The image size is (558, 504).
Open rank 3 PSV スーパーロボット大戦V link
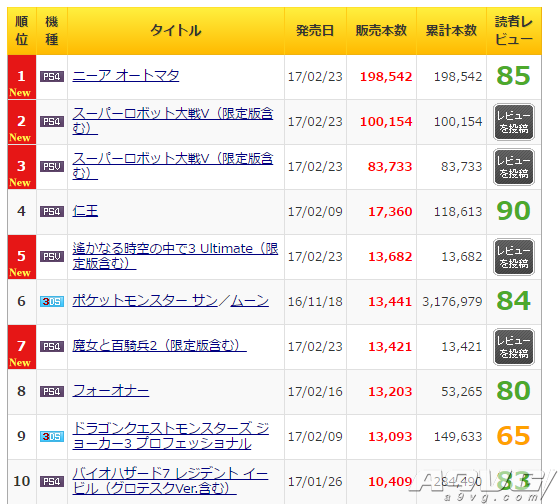[173, 166]
